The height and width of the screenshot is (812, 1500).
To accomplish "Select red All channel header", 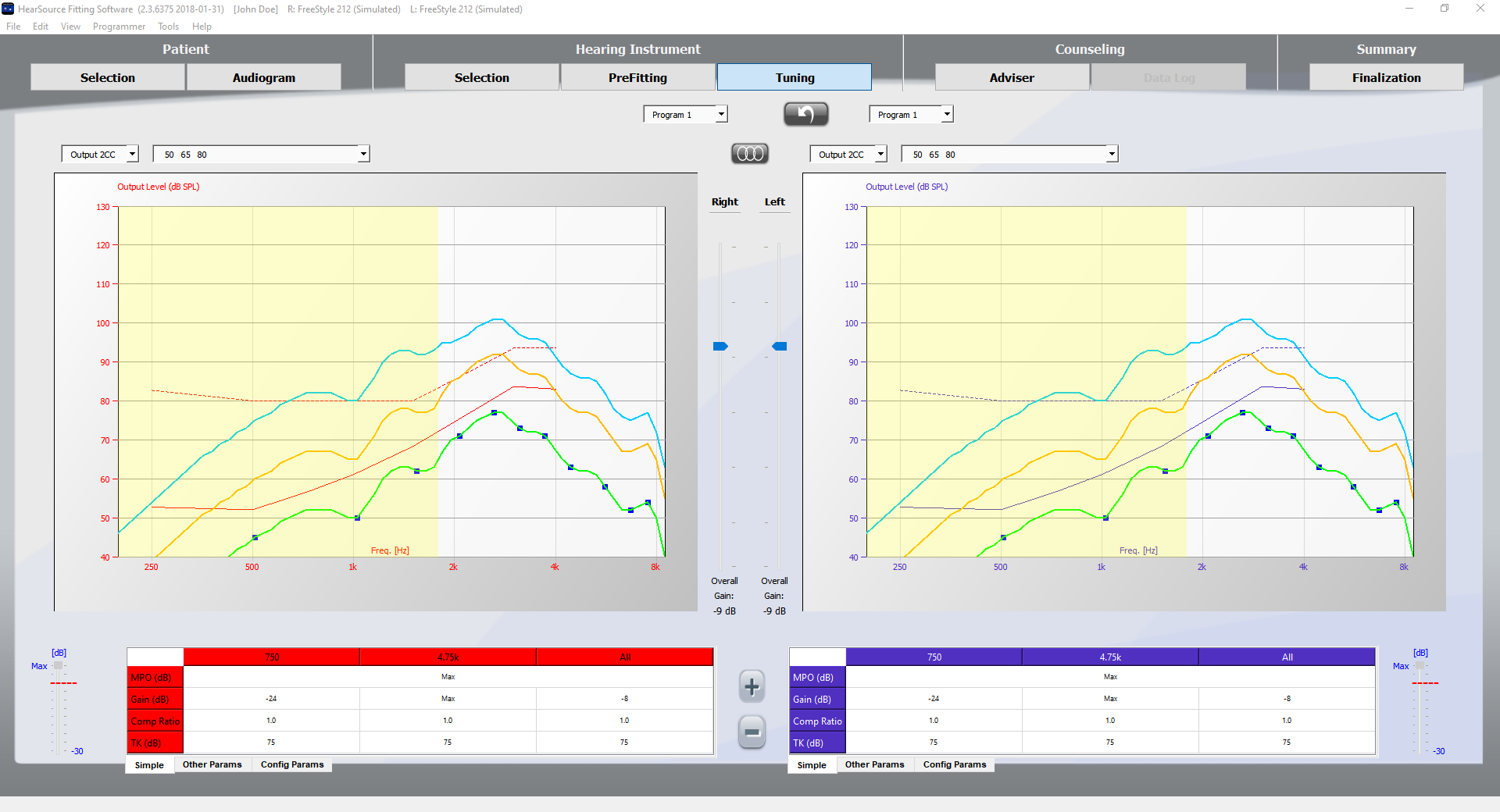I will point(625,657).
